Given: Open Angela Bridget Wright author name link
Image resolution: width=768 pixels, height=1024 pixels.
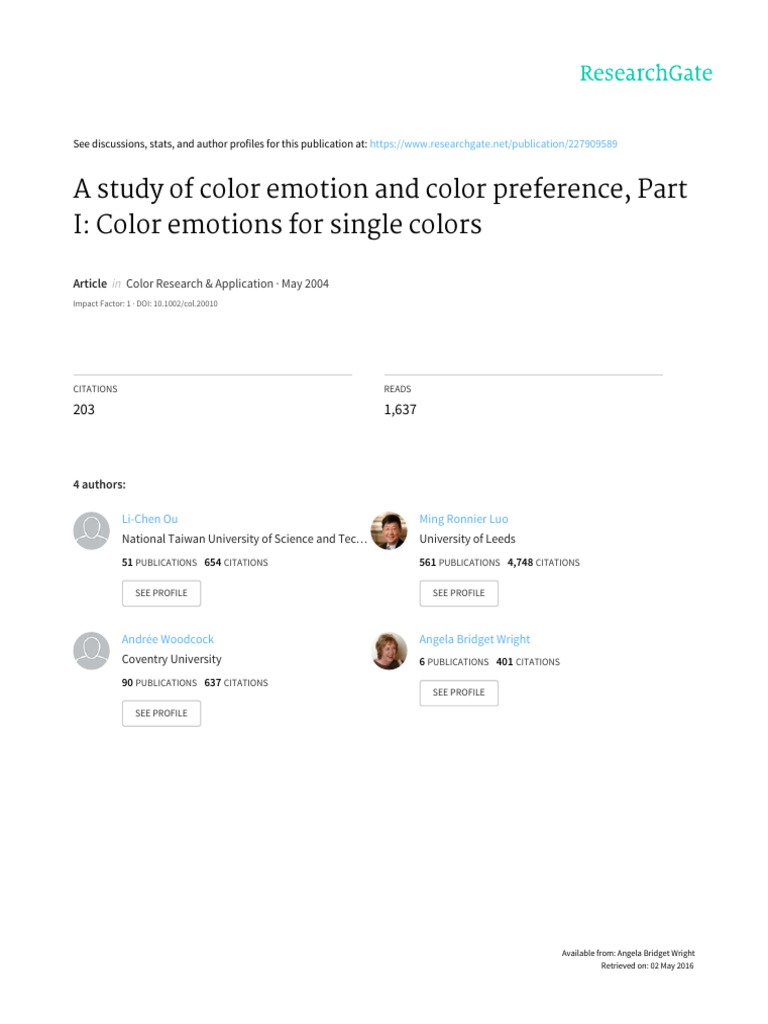Looking at the screenshot, I should pyautogui.click(x=474, y=639).
